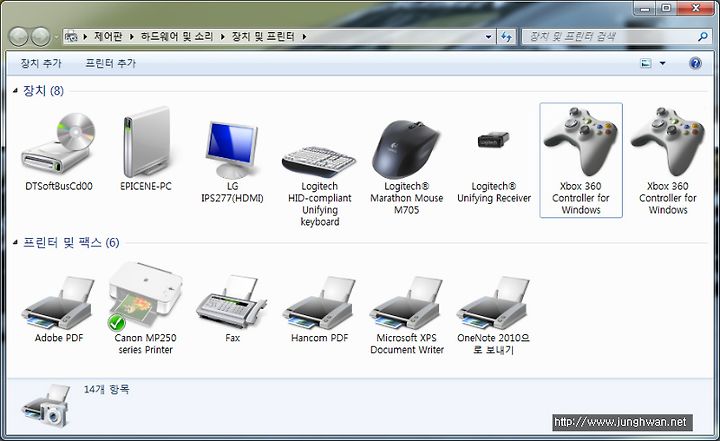Select the DTSoftBusCd00 disc drive icon
The image size is (720, 441).
(x=58, y=143)
